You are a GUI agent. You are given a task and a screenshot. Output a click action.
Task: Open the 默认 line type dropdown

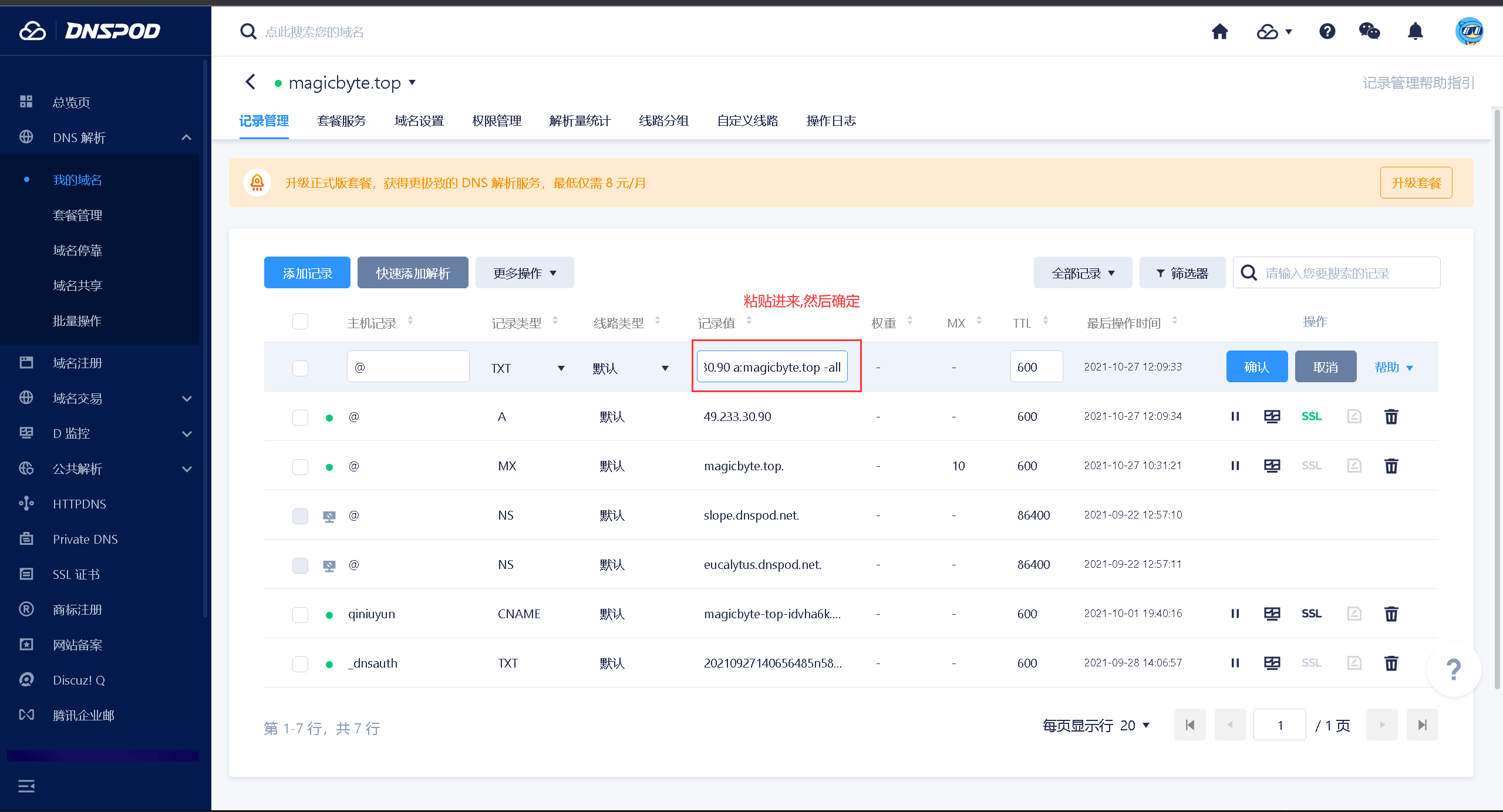[631, 368]
